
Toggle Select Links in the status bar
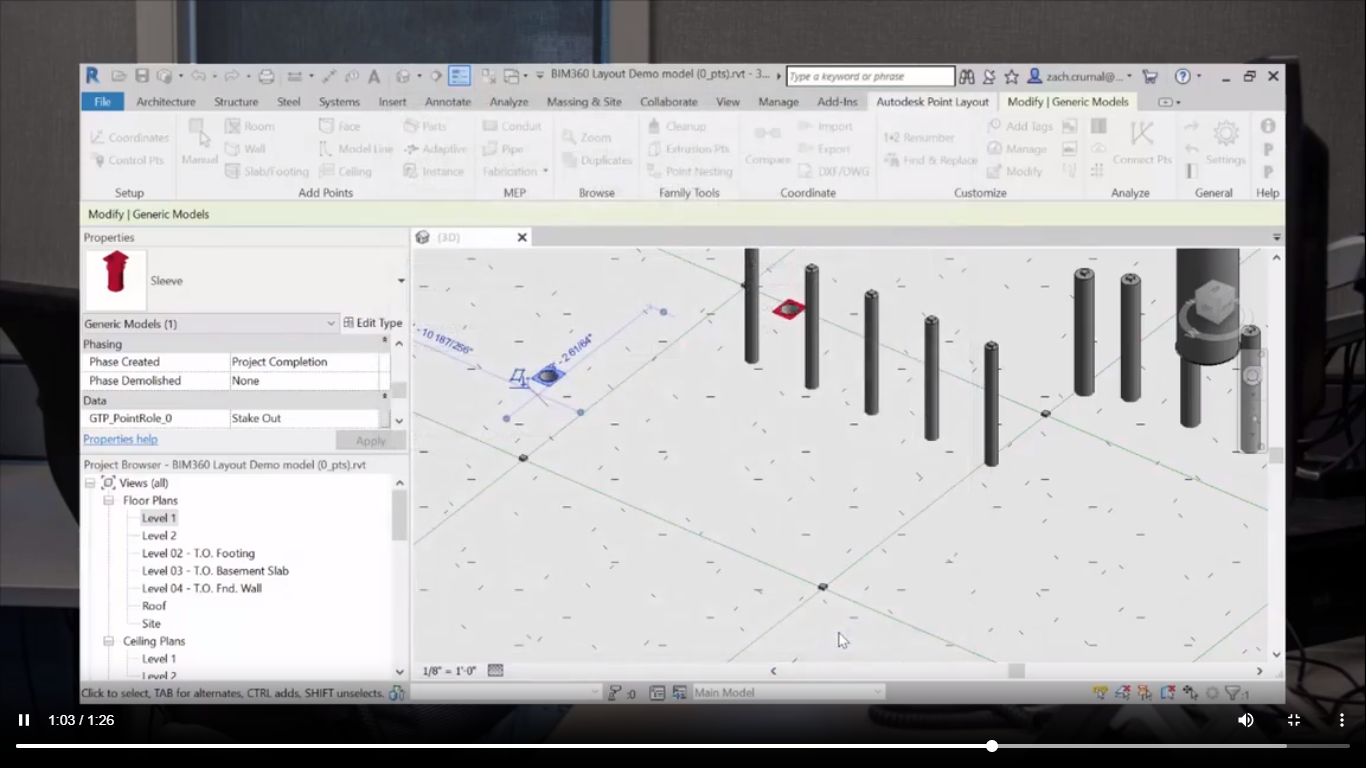[x=1101, y=692]
